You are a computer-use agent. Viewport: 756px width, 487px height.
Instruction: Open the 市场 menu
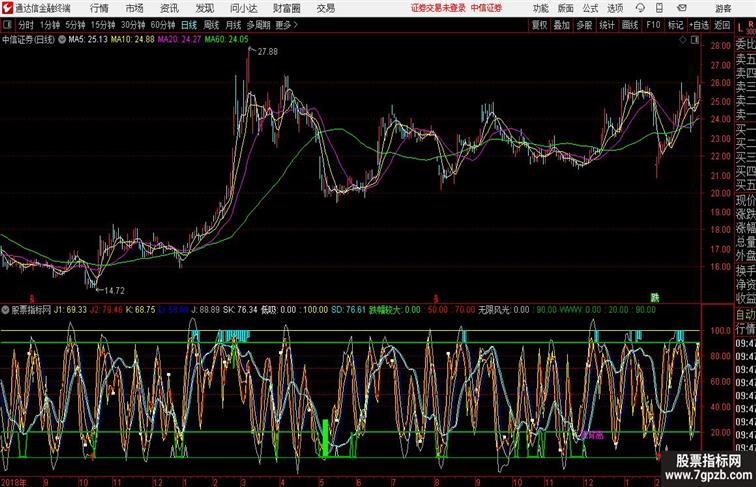[x=135, y=8]
